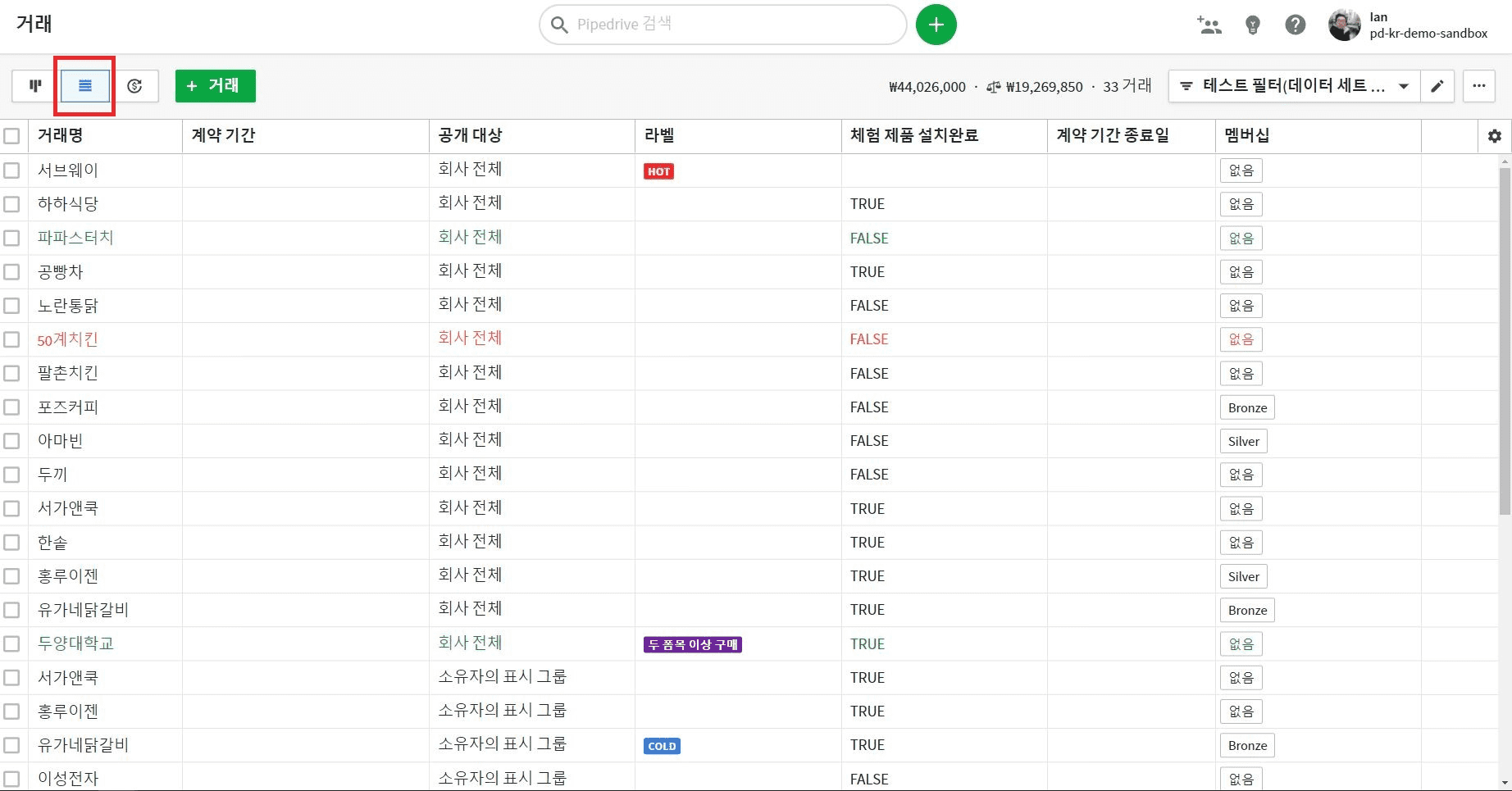
Task: Click 소유자의 표시 그룹 in 이성전자 row
Action: point(502,778)
